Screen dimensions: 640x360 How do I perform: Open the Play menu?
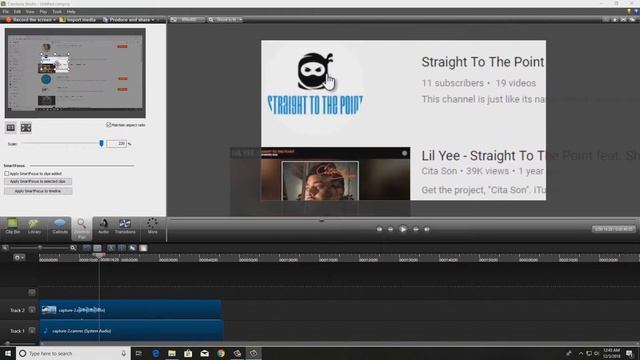[x=43, y=11]
